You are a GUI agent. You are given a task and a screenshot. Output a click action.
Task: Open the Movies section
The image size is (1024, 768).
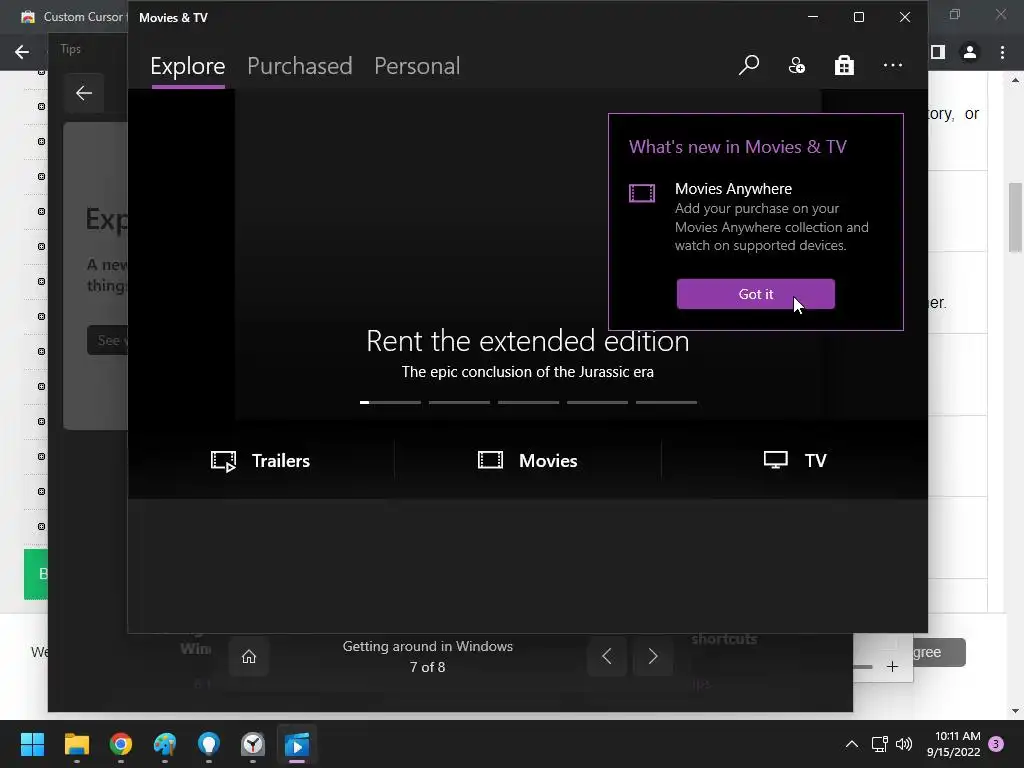coord(528,460)
